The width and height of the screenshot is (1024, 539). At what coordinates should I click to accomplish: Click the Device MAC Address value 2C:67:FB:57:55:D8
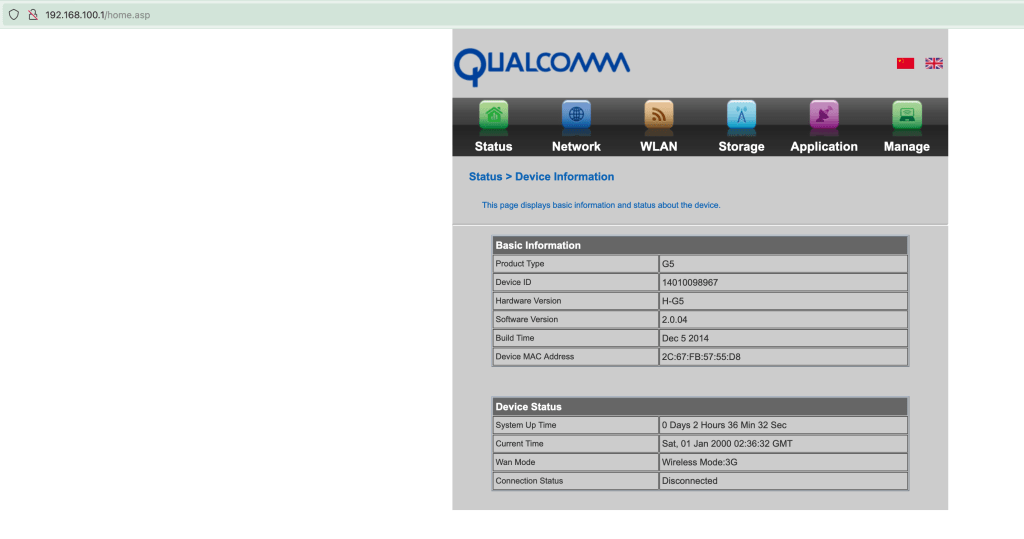(701, 357)
